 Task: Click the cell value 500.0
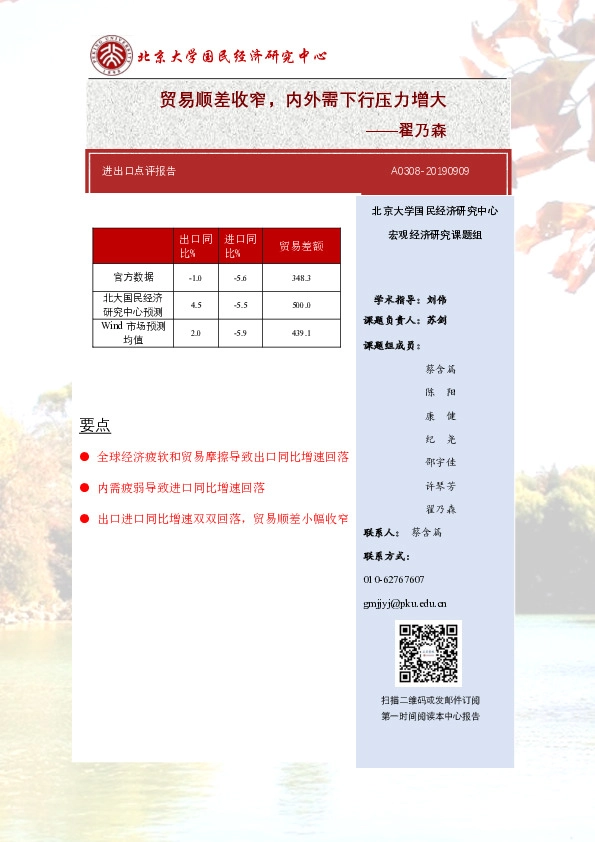301,305
